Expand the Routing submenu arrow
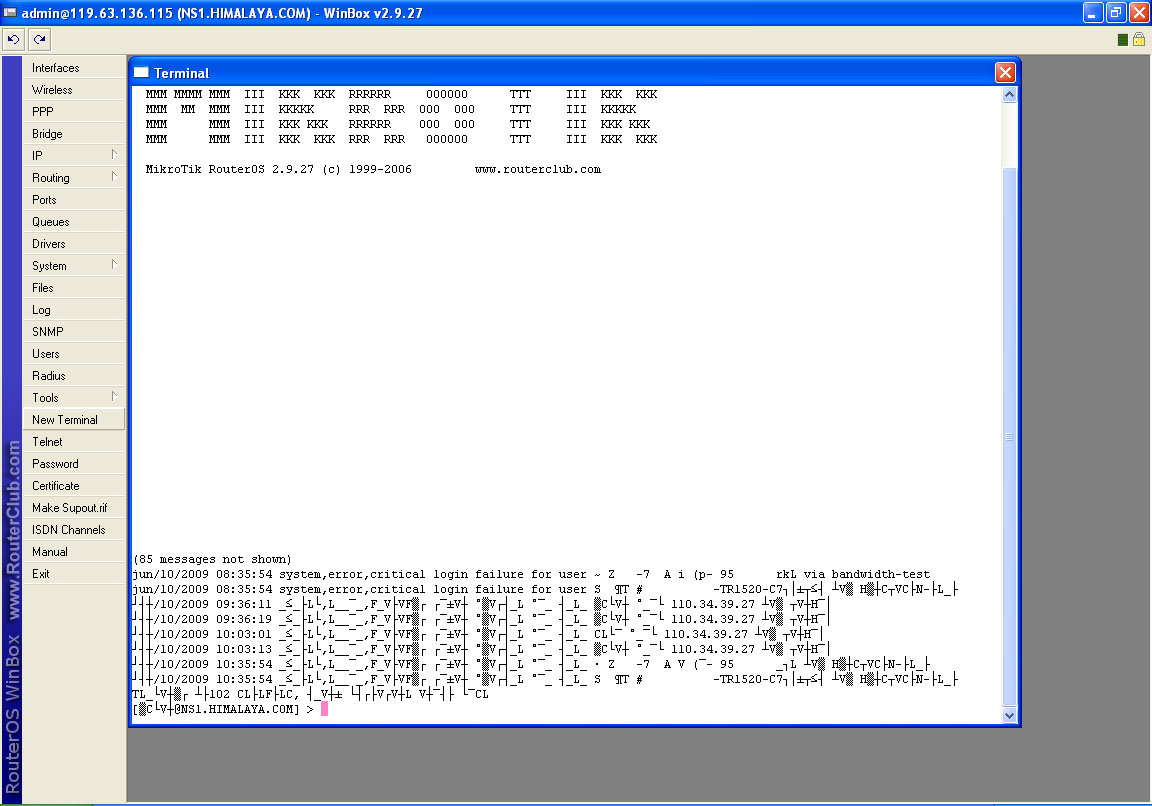1152x806 pixels. [x=114, y=176]
